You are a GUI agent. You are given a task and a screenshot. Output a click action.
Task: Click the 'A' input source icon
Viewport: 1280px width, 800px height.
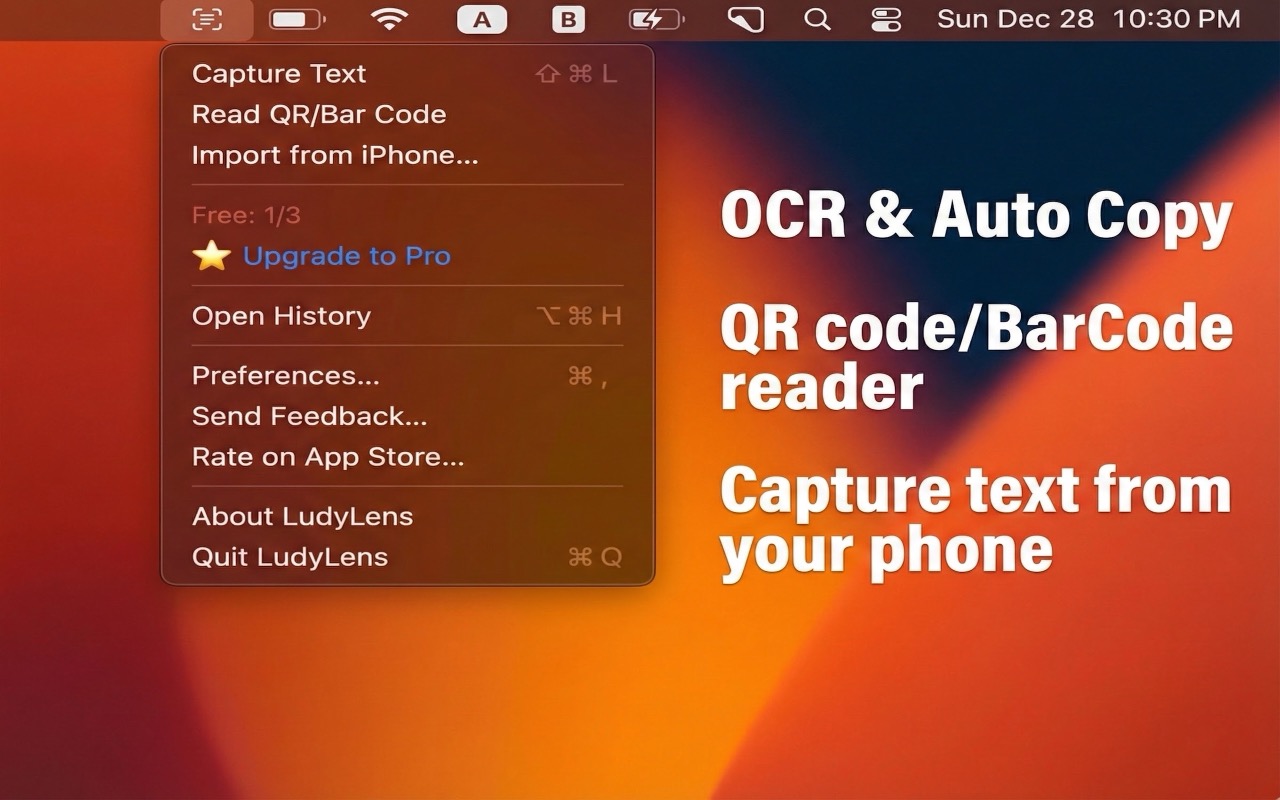pos(482,19)
